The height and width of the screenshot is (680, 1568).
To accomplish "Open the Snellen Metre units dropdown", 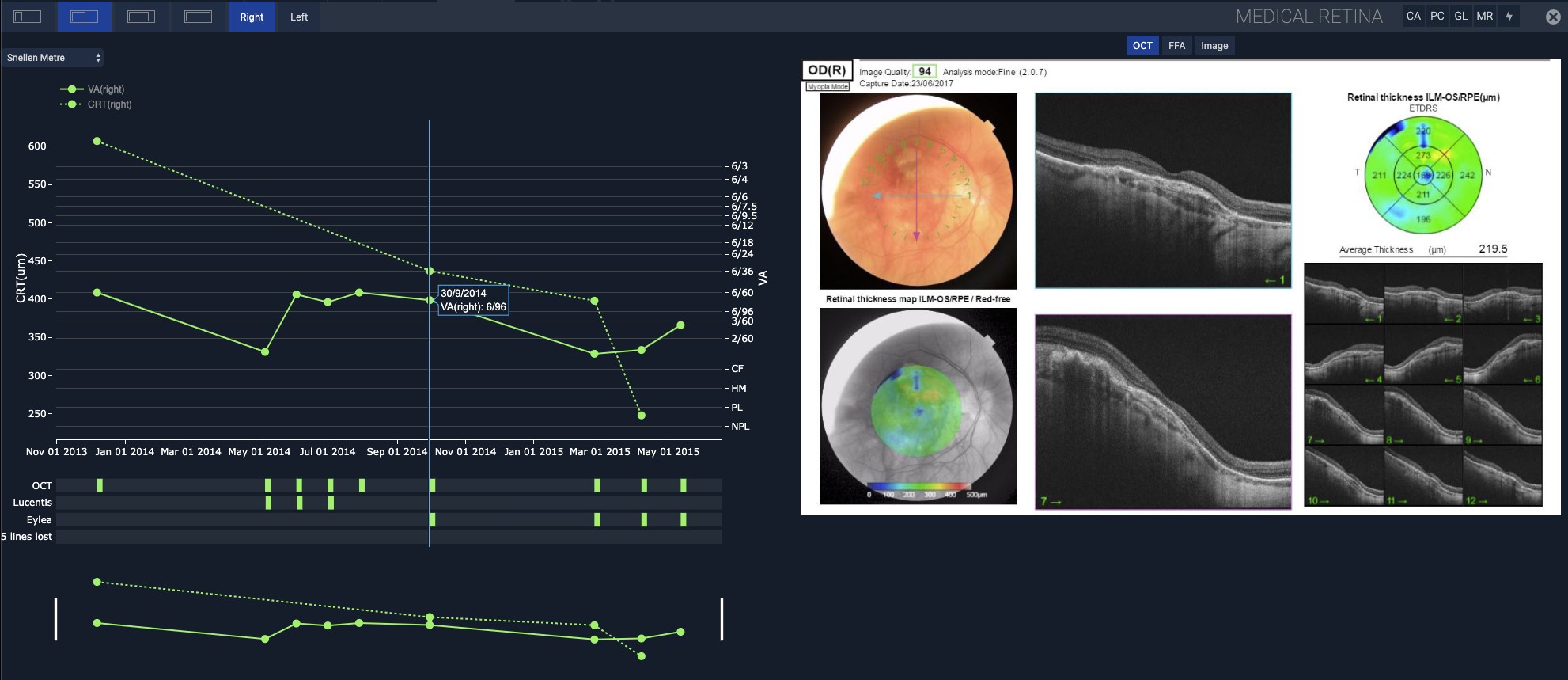I will coord(53,58).
